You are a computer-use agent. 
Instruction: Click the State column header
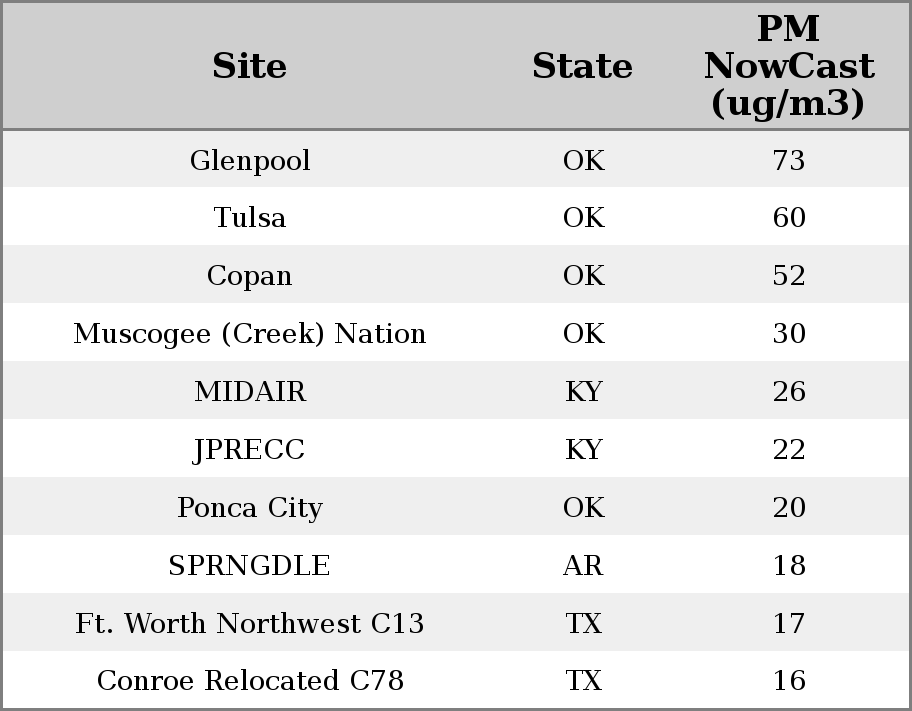click(x=582, y=66)
